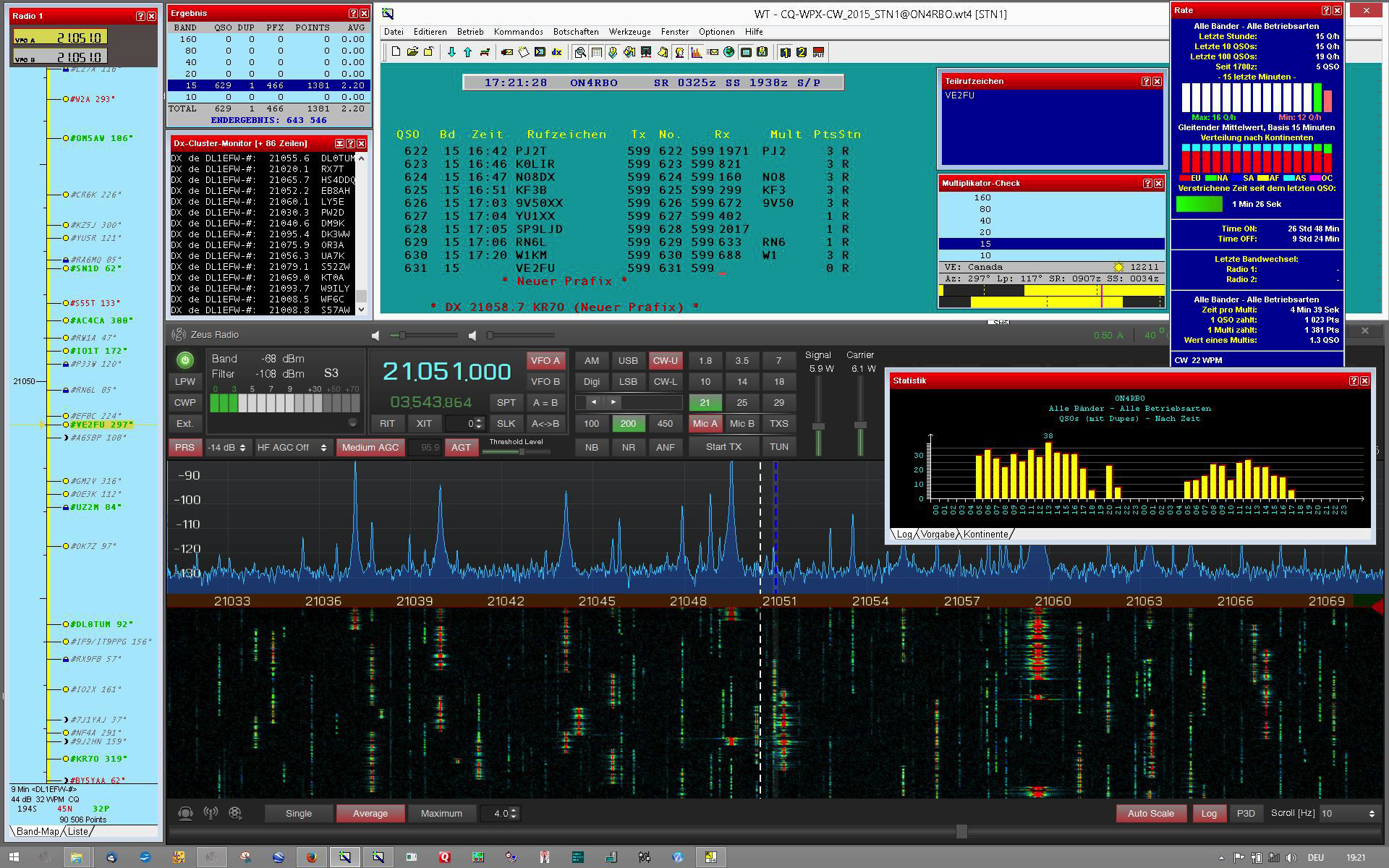
Task: Switch to the Kontinente tab in Statistik
Action: (x=985, y=534)
